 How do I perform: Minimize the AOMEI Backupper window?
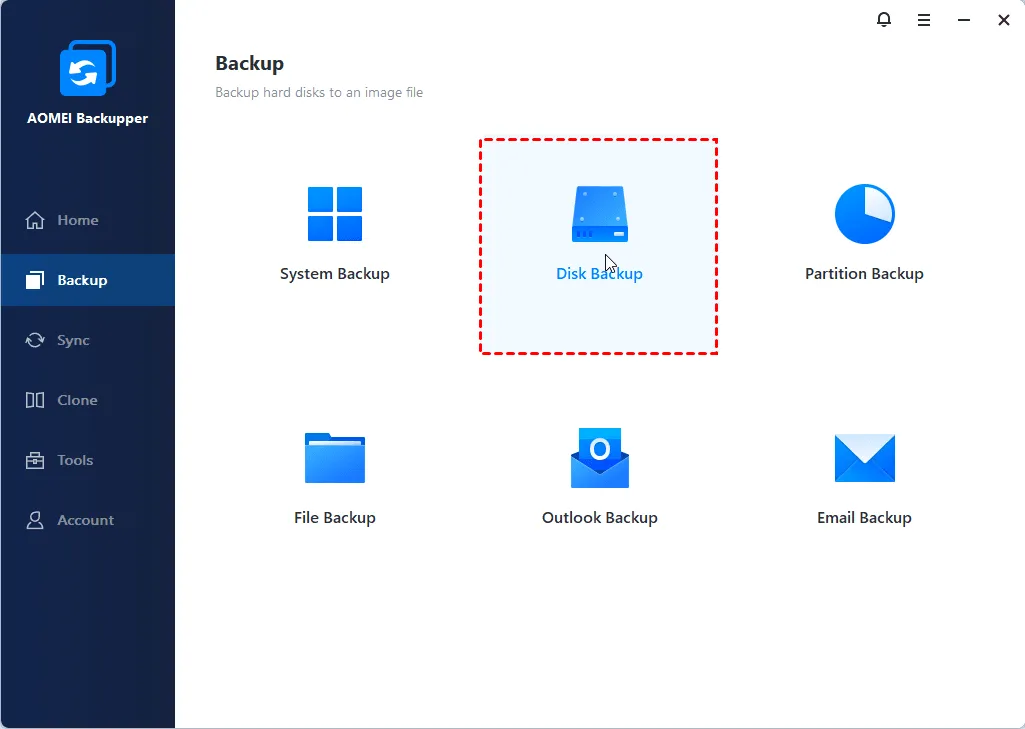pos(964,20)
